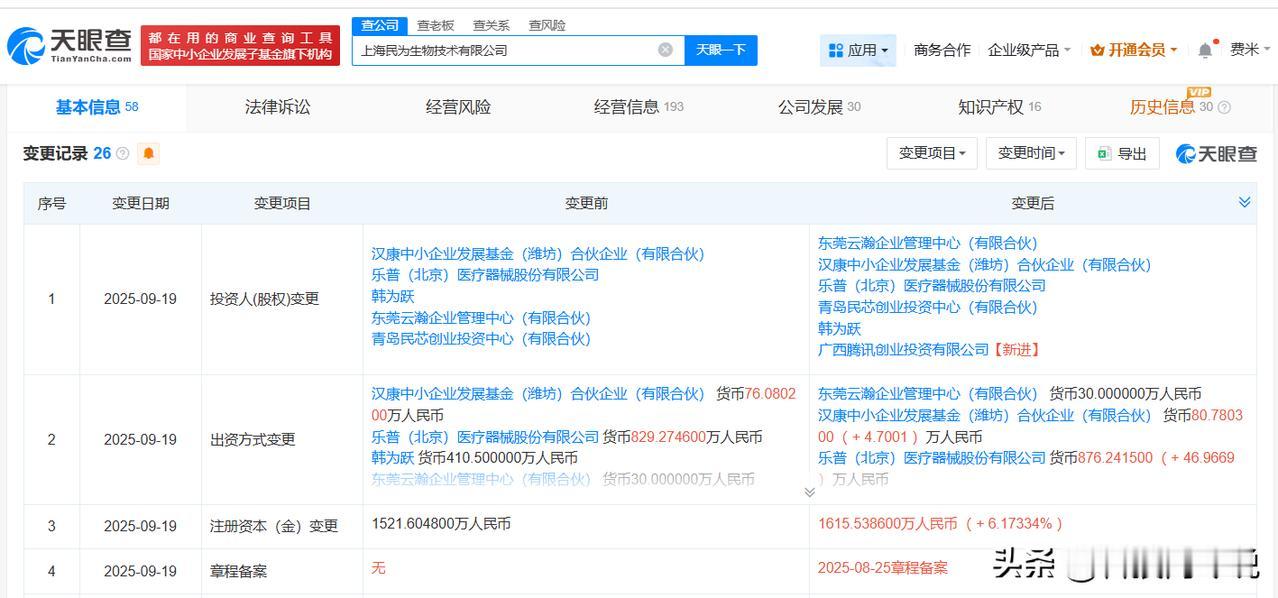
Task: Click the 注册资本（金）变更 cell
Action: pos(274,525)
